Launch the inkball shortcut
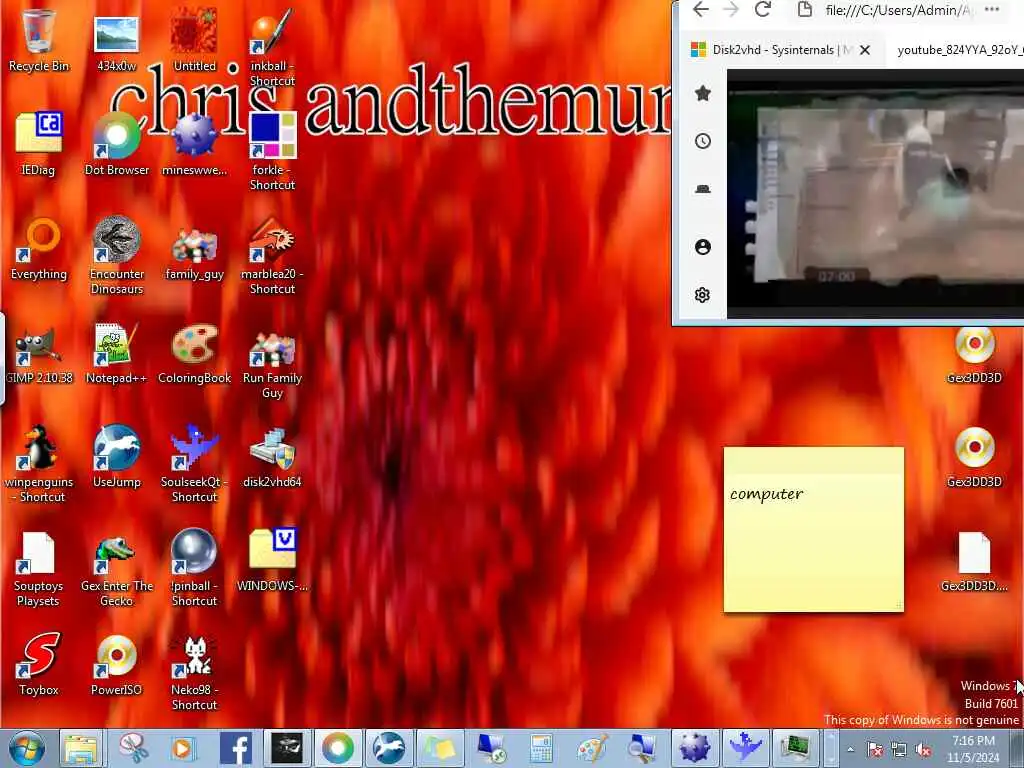1024x768 pixels. point(272,46)
